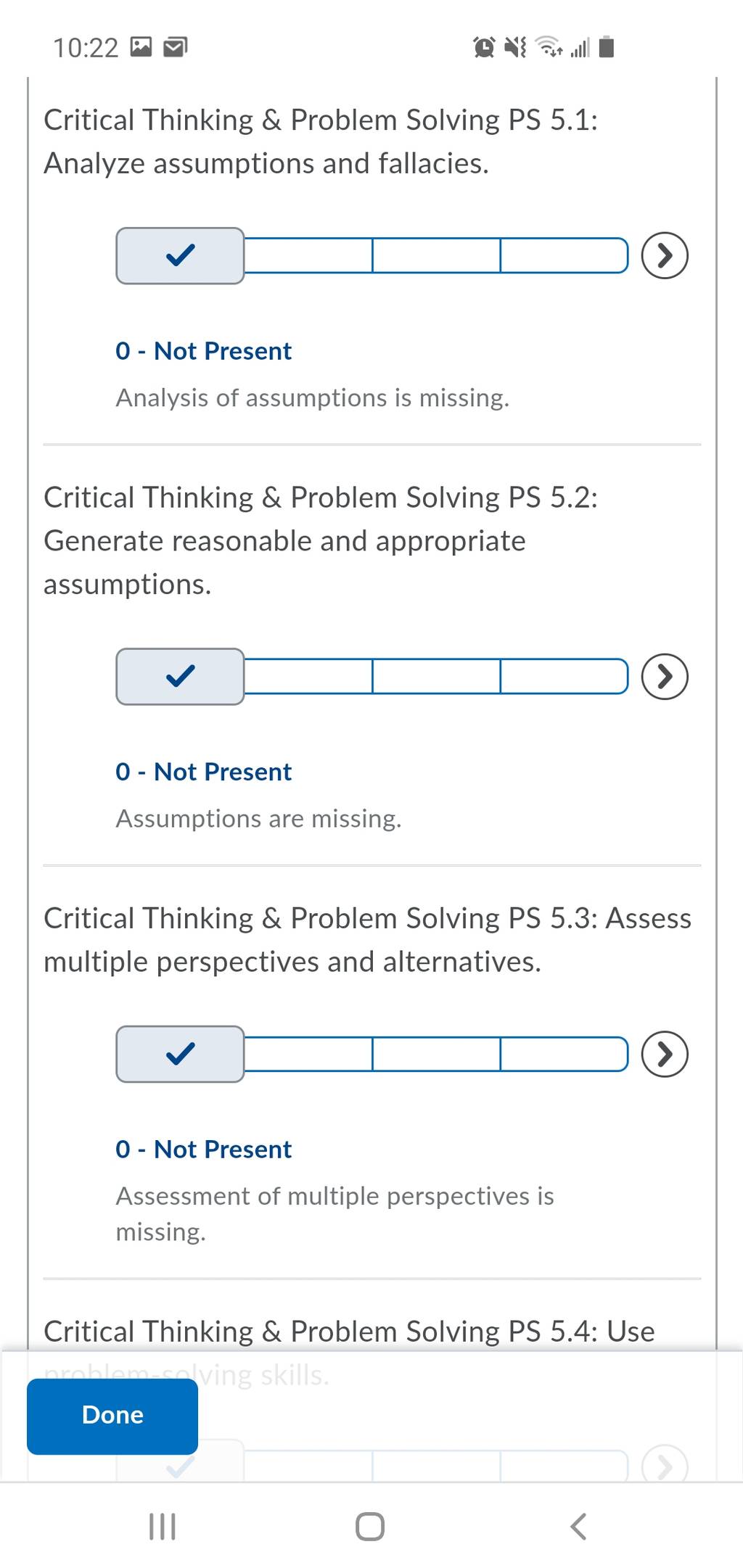
Task: Choose fourth rubric level for PS 5.1
Action: [x=565, y=255]
